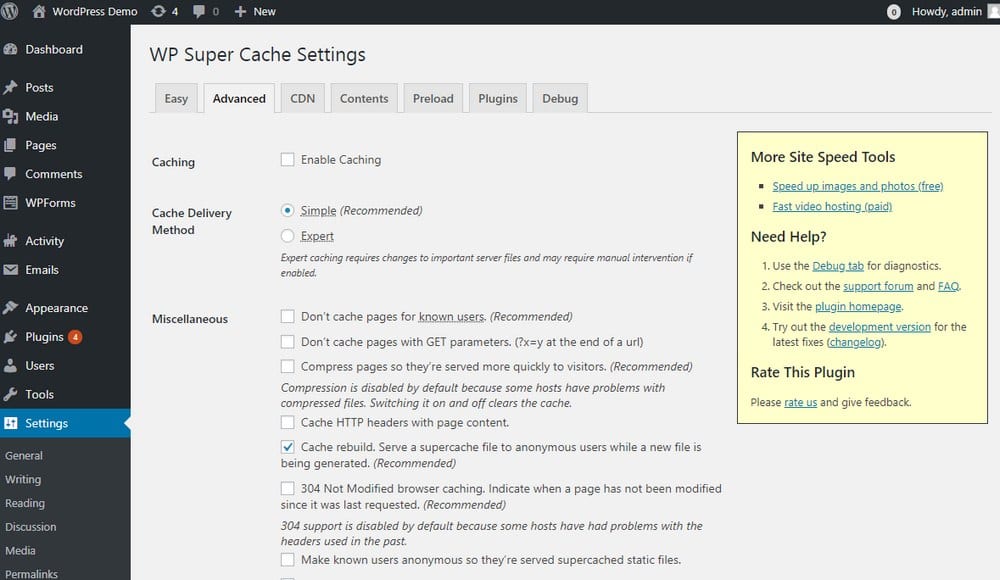Image resolution: width=1000 pixels, height=580 pixels.
Task: Open the WordPress logo menu
Action: pos(10,11)
